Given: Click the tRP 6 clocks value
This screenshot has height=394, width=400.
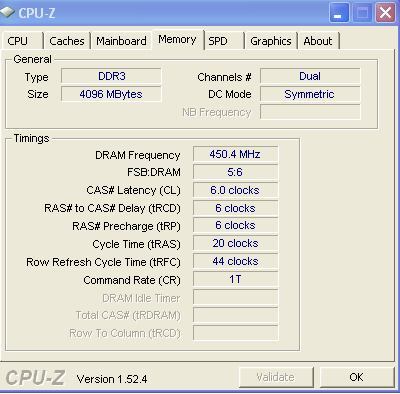Looking at the screenshot, I should tap(235, 225).
